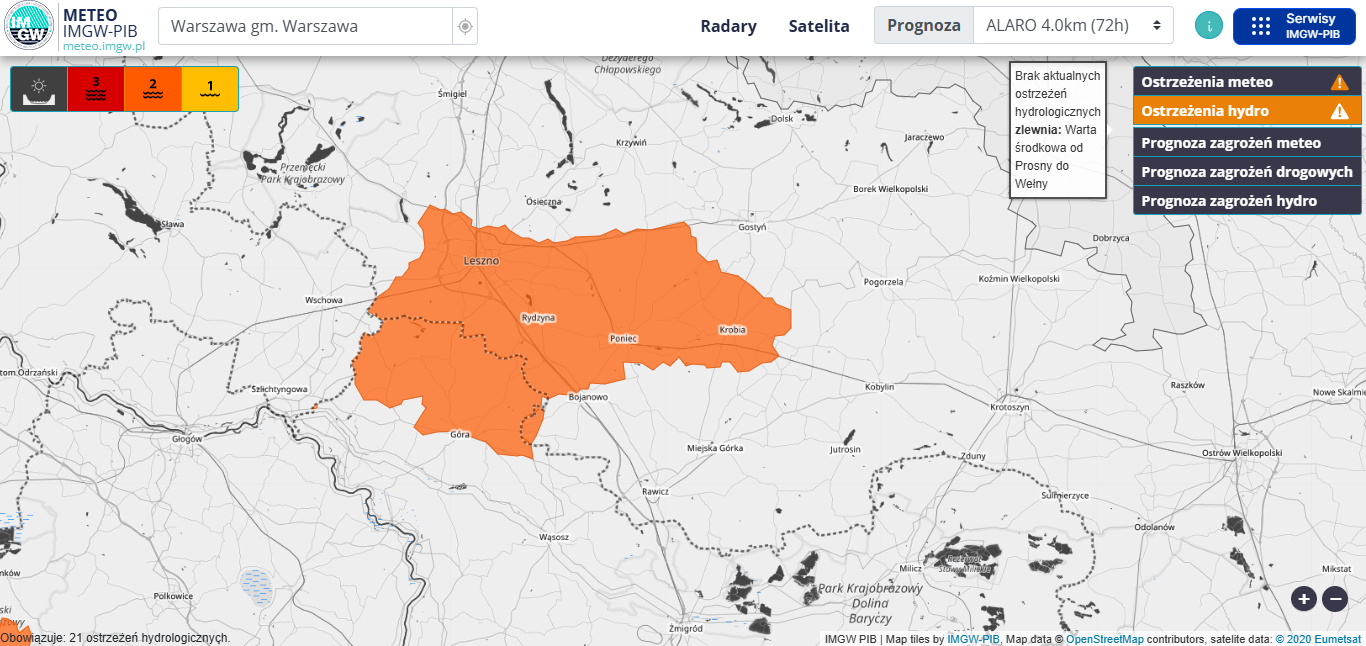Toggle the orange level 2 hydro warning filter
The image size is (1366, 646).
tap(153, 88)
